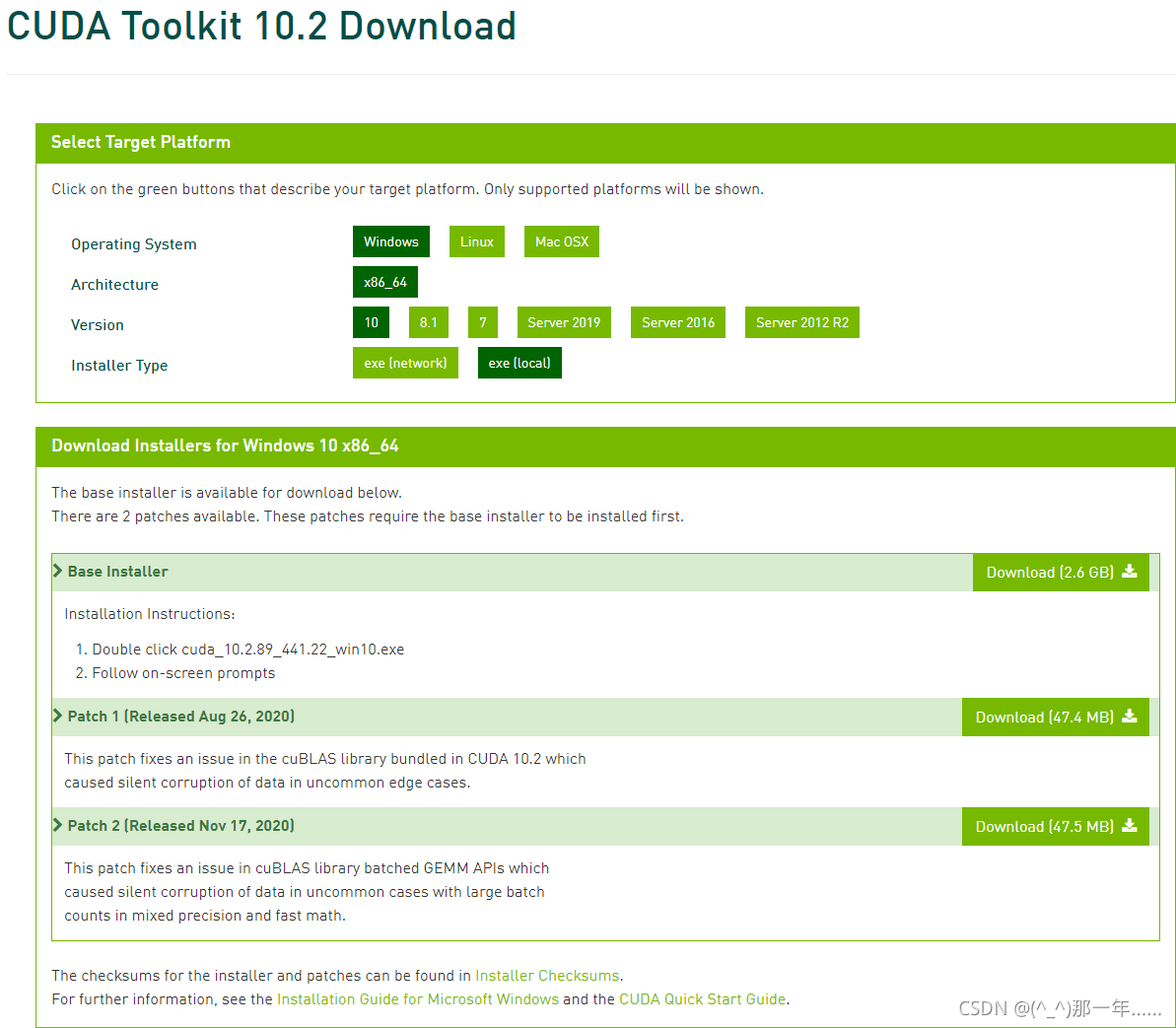This screenshot has width=1176, height=1028.
Task: Select Windows operating system button
Action: click(x=390, y=241)
